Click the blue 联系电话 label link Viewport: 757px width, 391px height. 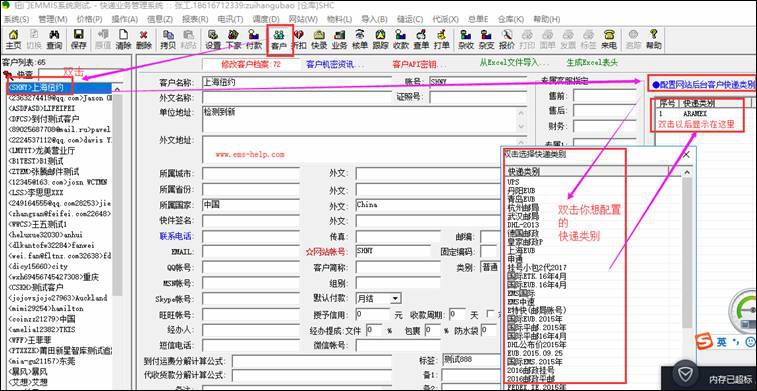click(176, 236)
